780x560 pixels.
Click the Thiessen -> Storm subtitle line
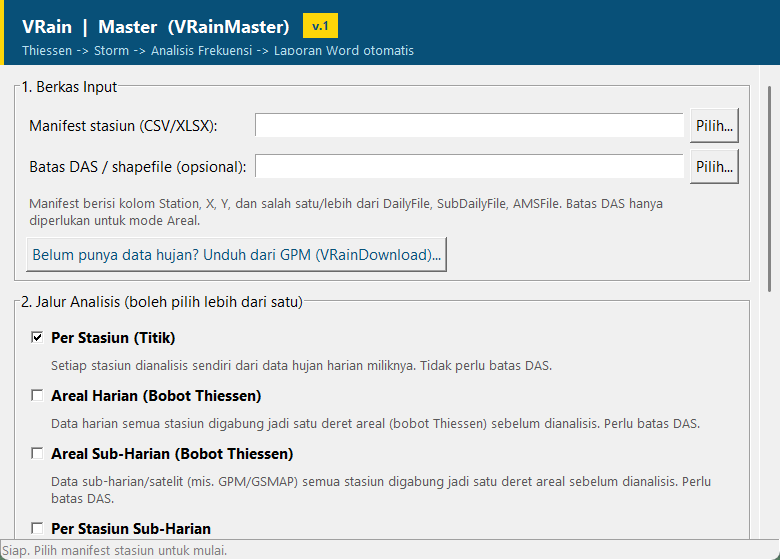(x=218, y=50)
